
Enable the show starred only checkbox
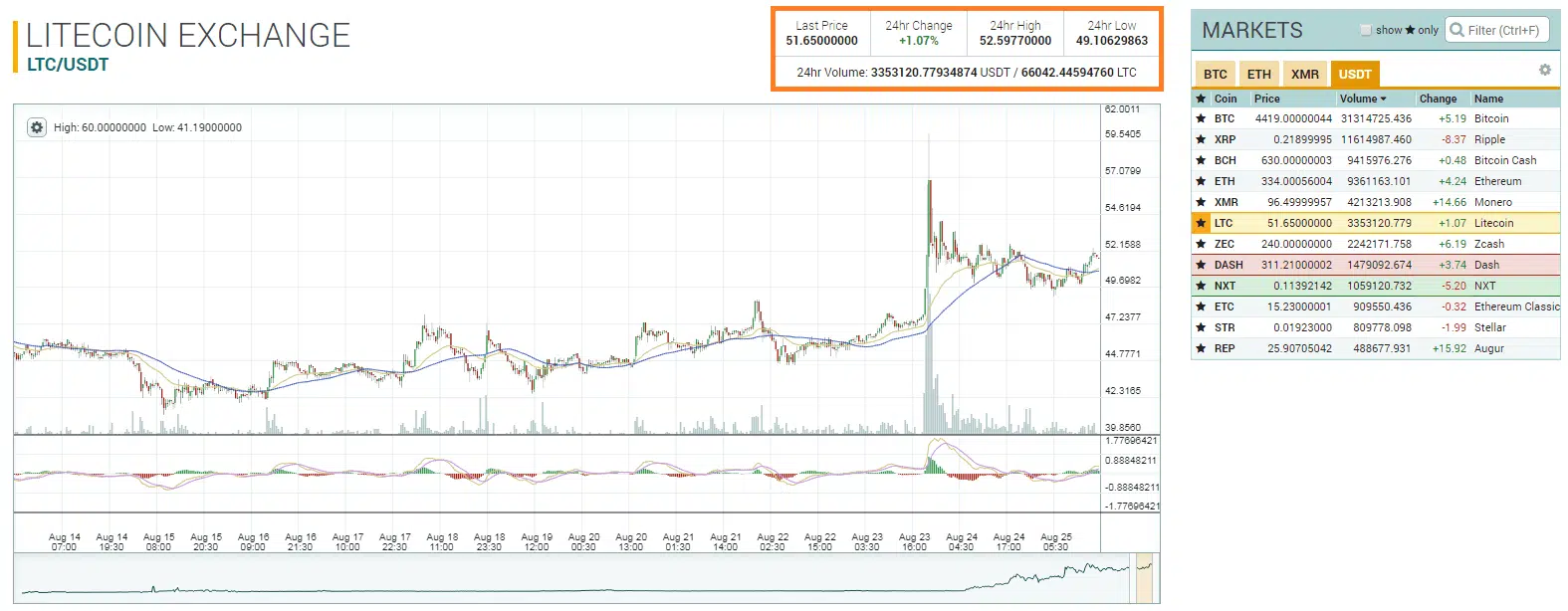(x=1366, y=30)
